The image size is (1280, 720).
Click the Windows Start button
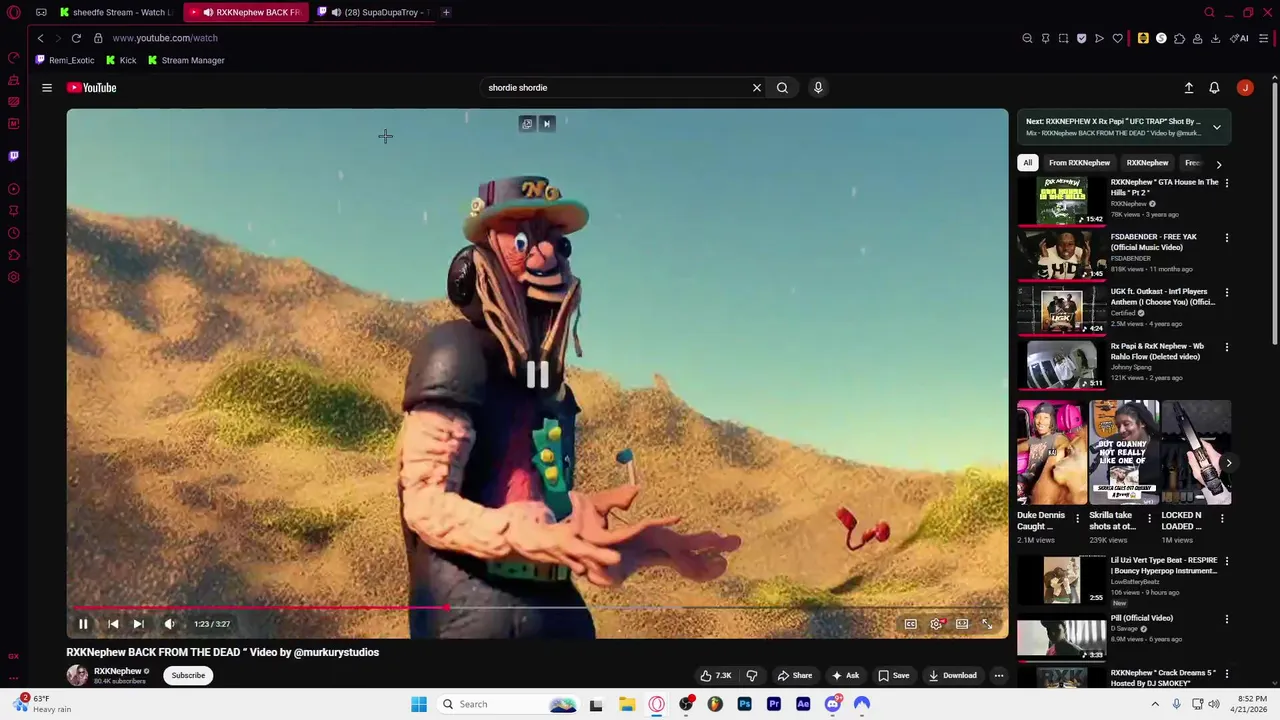click(419, 704)
